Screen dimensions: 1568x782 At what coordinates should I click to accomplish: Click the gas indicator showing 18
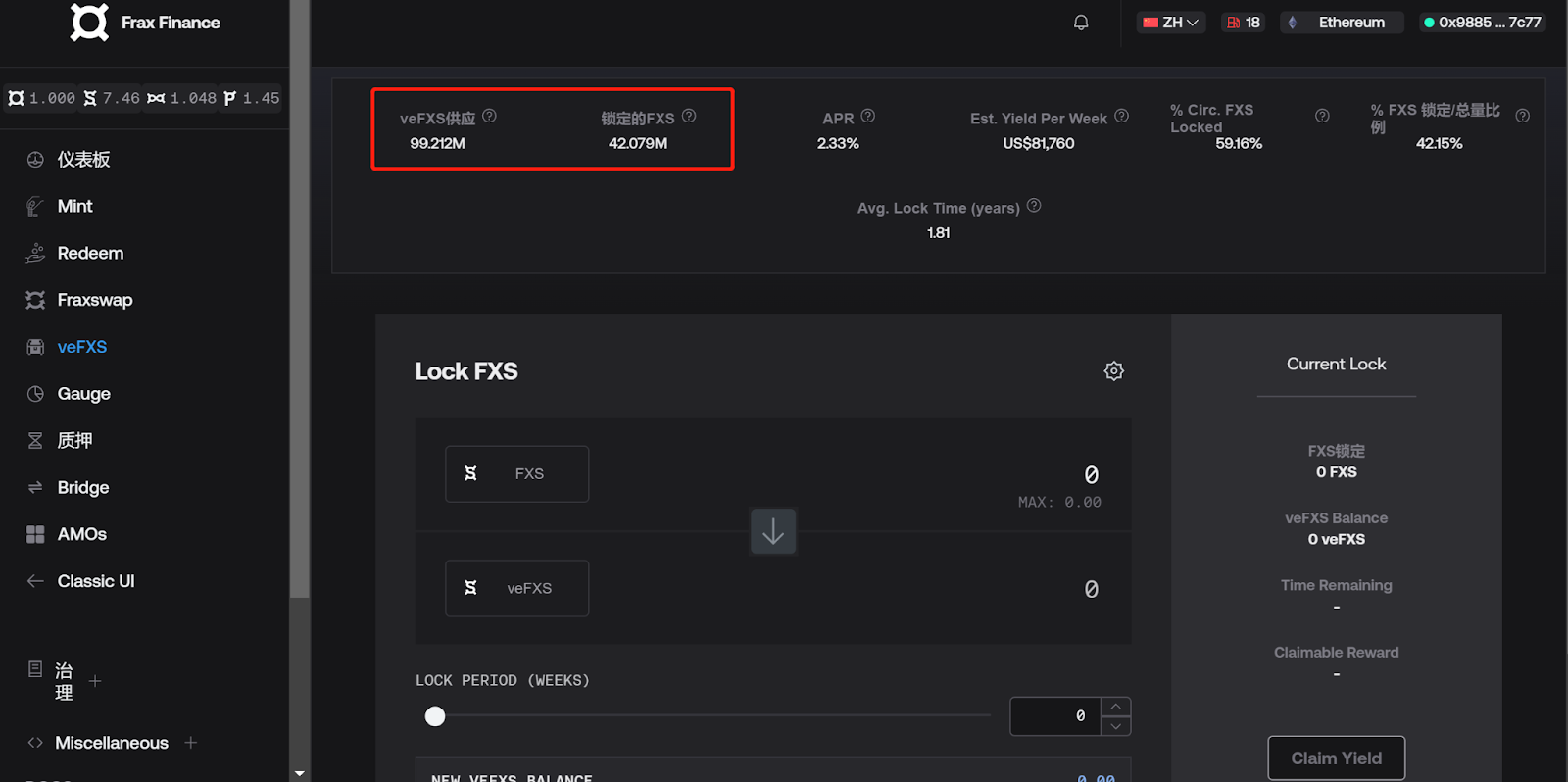[1244, 23]
